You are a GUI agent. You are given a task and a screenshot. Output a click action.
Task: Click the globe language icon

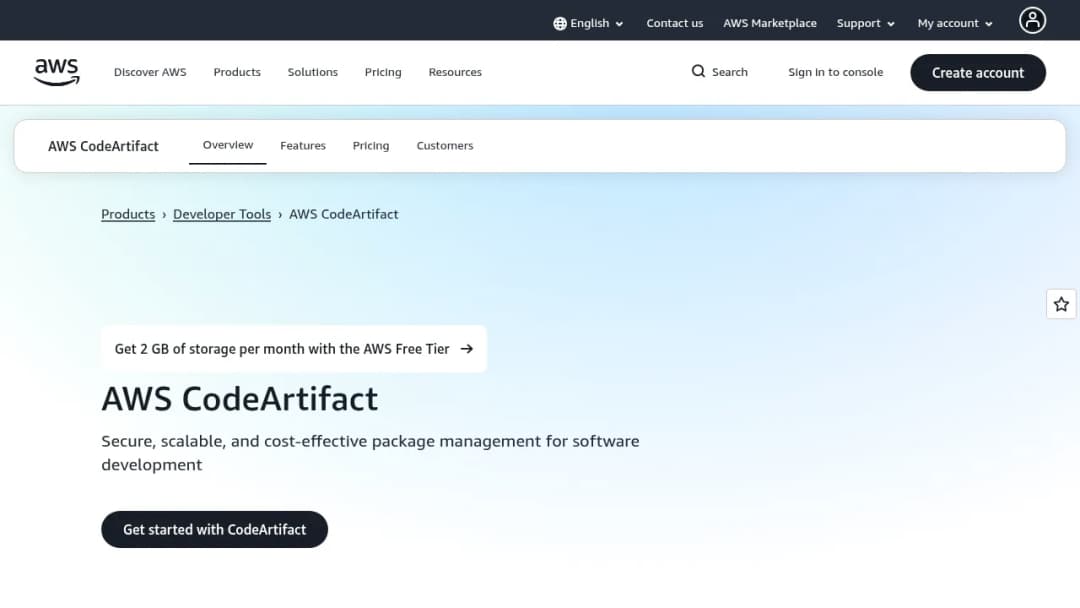560,23
